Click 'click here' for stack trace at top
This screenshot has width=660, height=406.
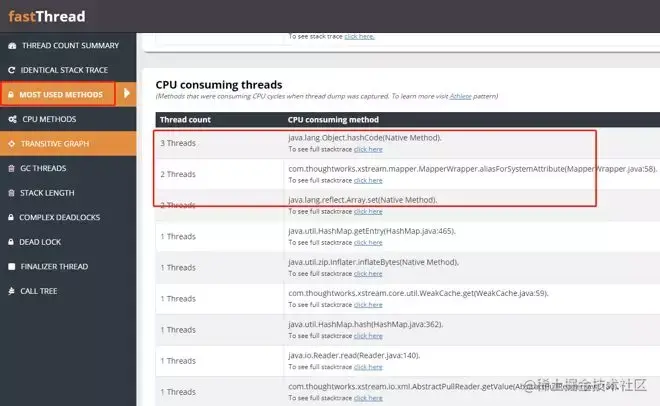pyautogui.click(x=359, y=37)
